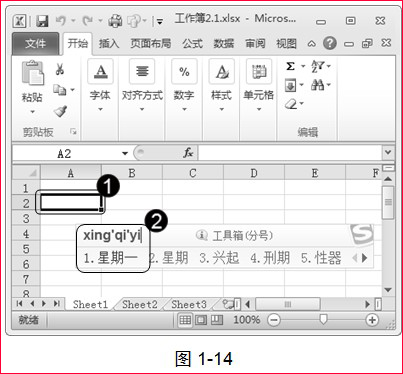Click the 数字 percent icon
Viewport: 403px width, 374px height.
pyautogui.click(x=184, y=71)
